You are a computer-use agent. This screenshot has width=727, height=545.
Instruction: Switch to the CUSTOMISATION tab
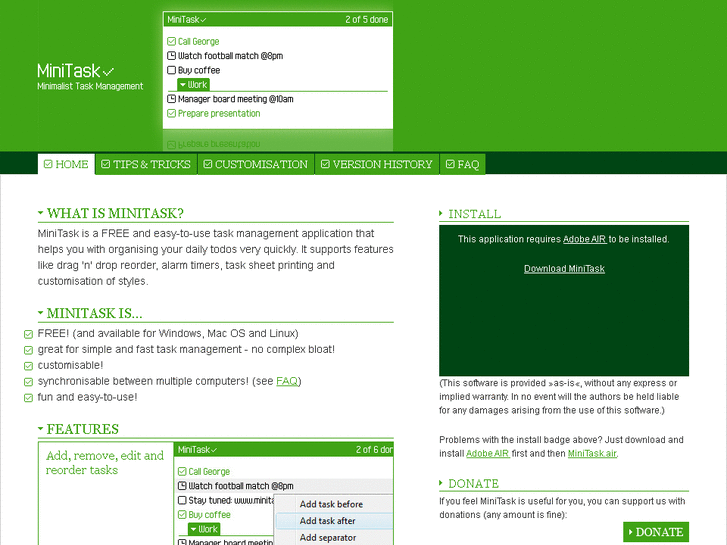pyautogui.click(x=256, y=164)
